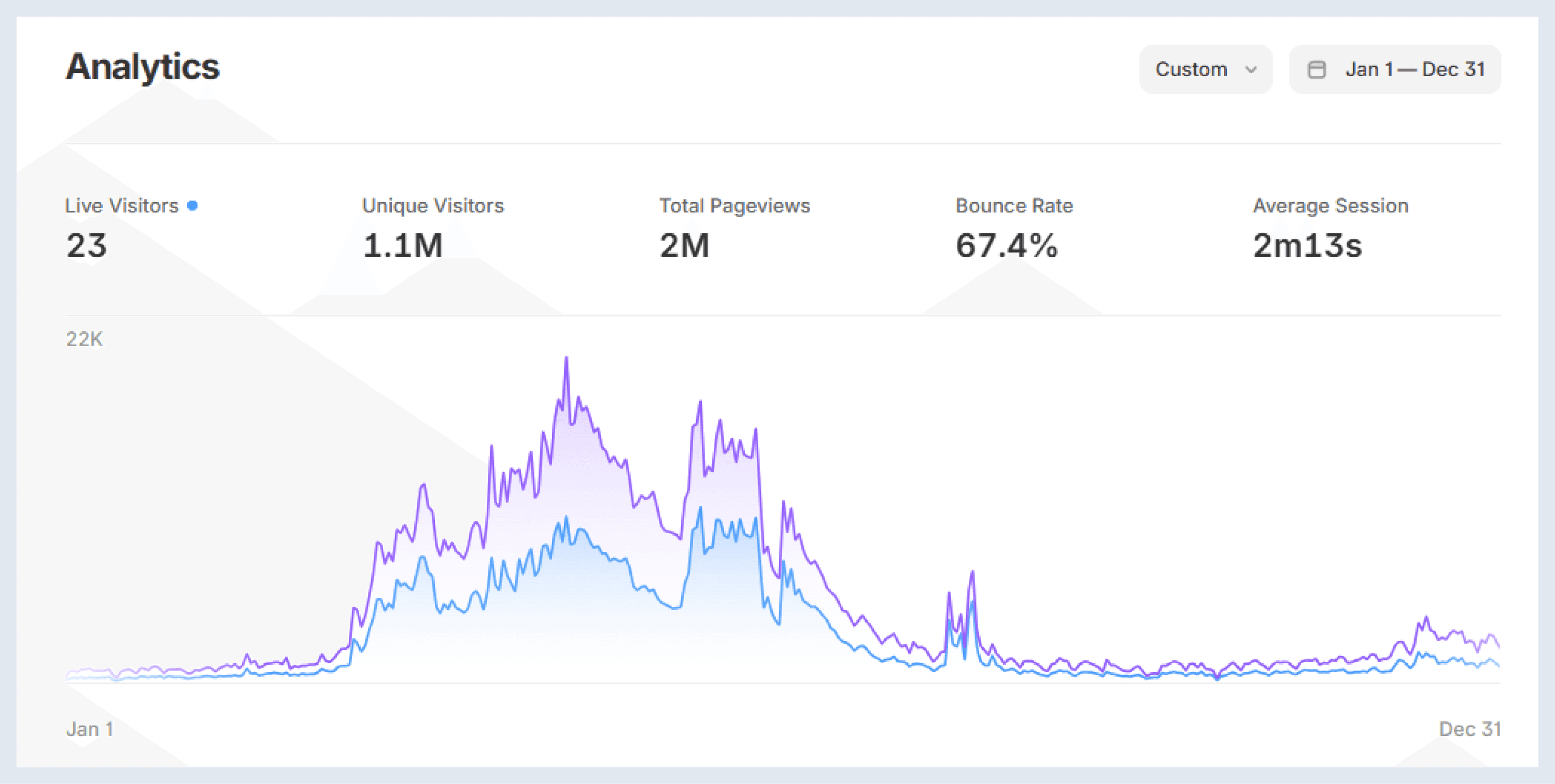Select the Average Session metric
The image size is (1555, 784).
[1331, 206]
